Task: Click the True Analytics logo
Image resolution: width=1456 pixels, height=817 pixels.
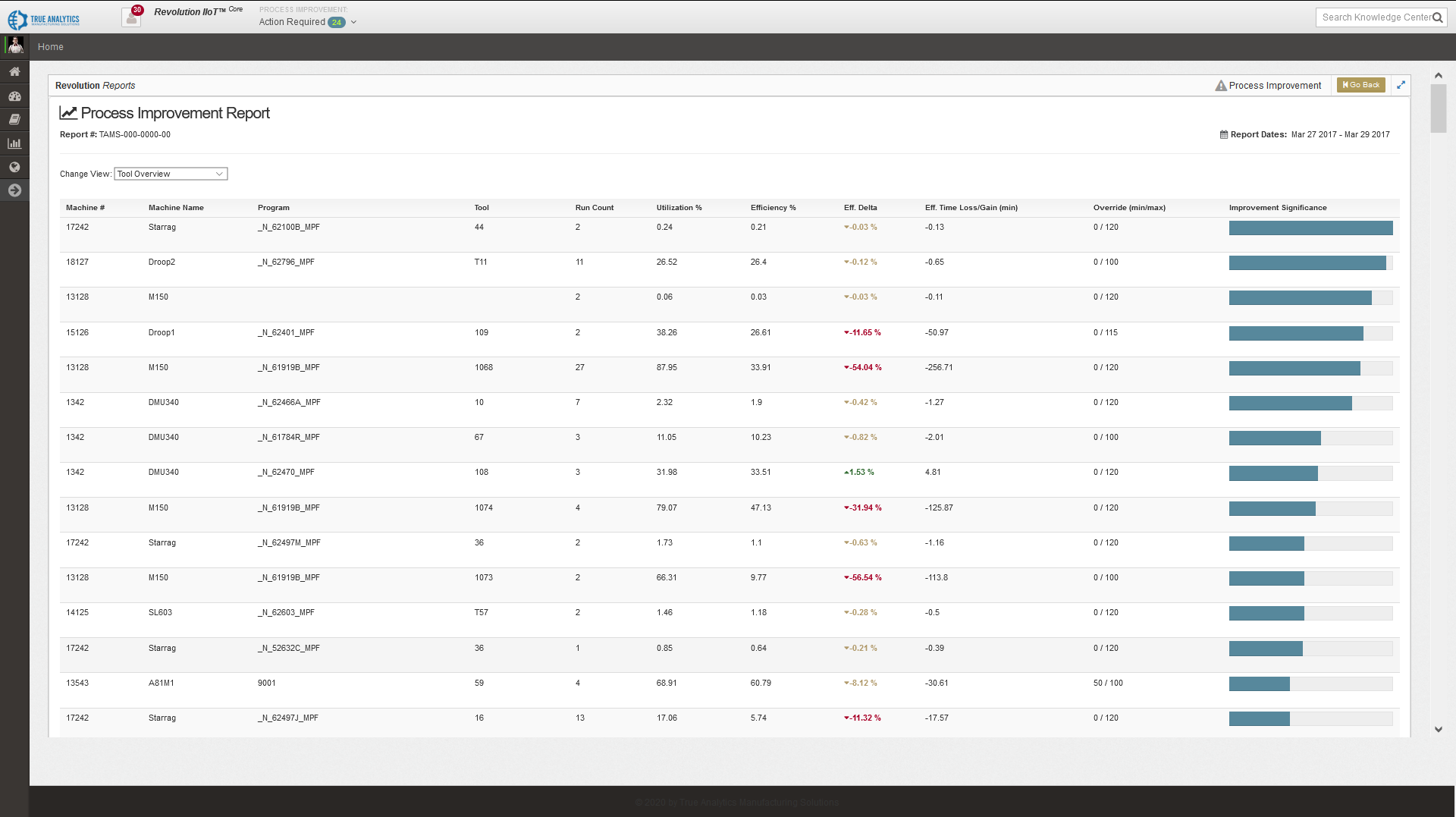Action: tap(44, 19)
